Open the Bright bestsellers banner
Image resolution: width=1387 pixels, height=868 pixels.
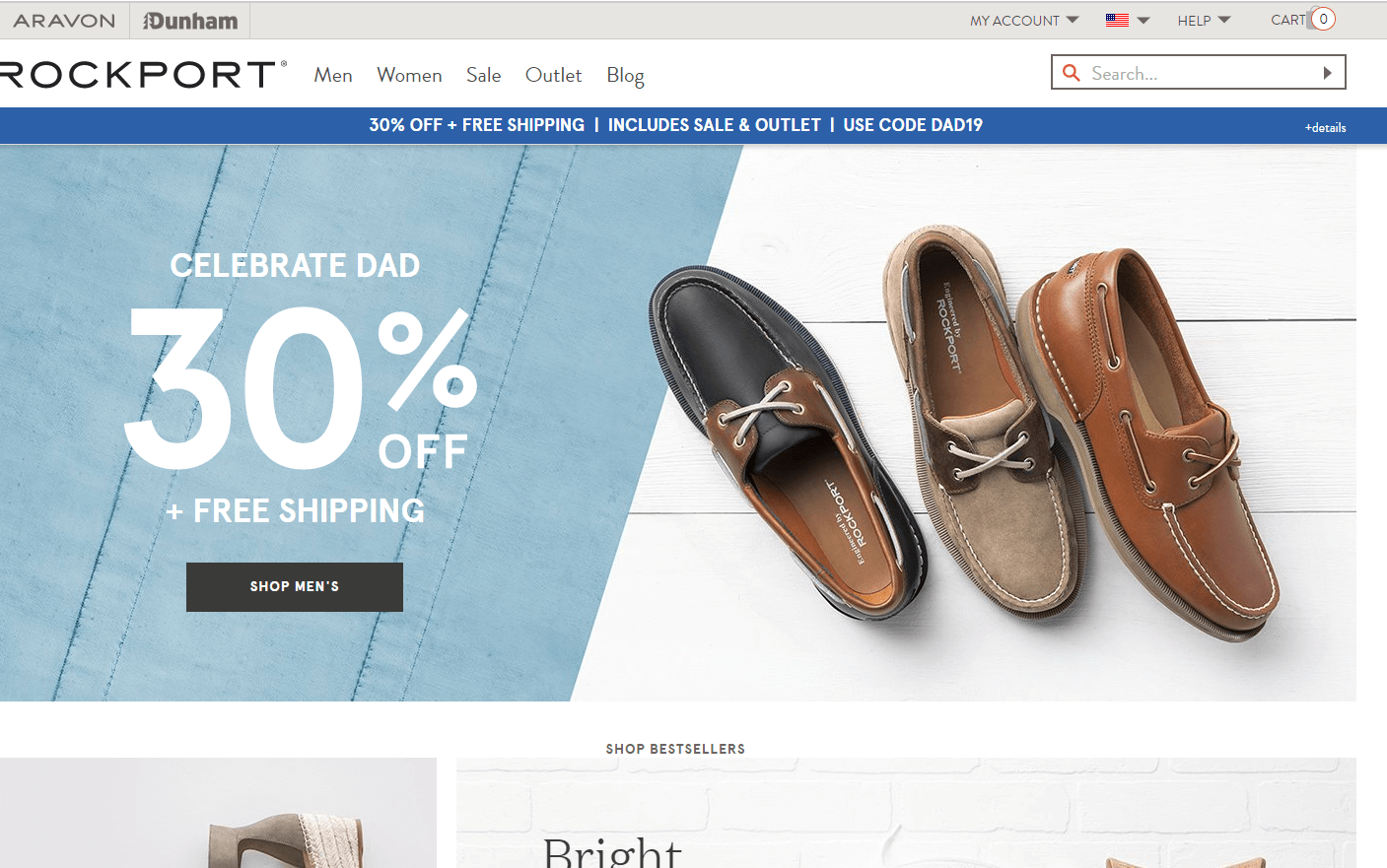pyautogui.click(x=906, y=813)
